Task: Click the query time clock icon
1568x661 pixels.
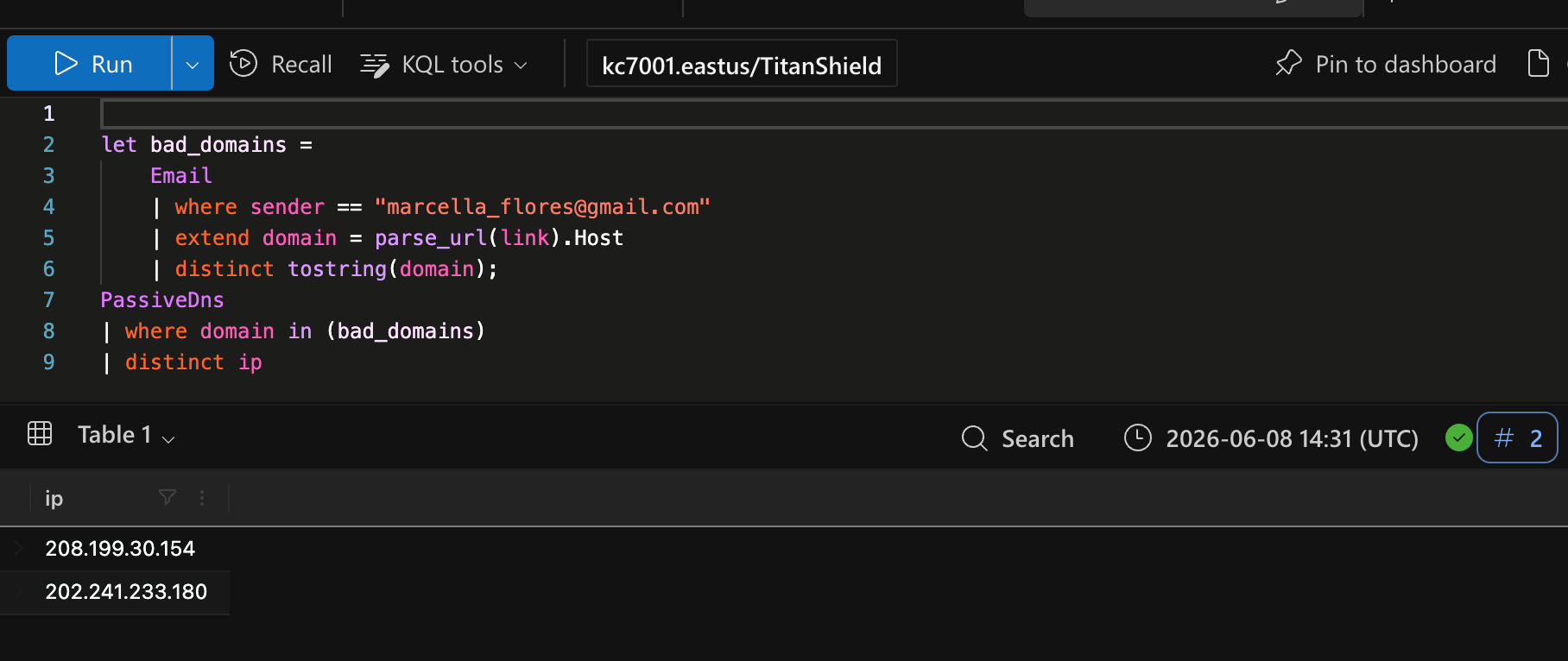Action: tap(1138, 438)
